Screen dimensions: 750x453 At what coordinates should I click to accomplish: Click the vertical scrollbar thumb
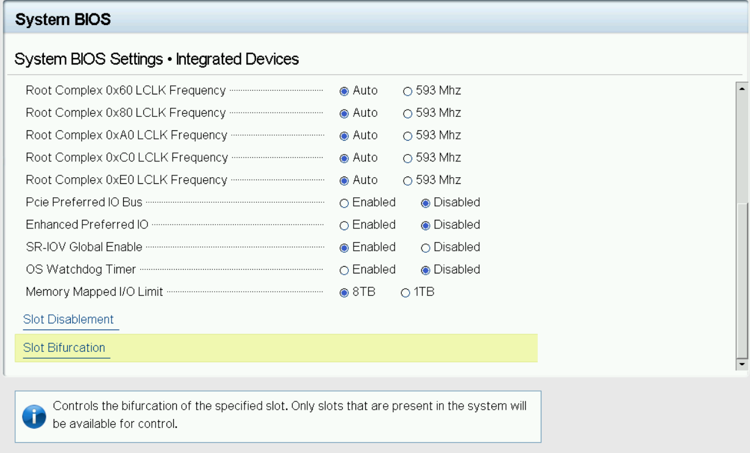[741, 280]
